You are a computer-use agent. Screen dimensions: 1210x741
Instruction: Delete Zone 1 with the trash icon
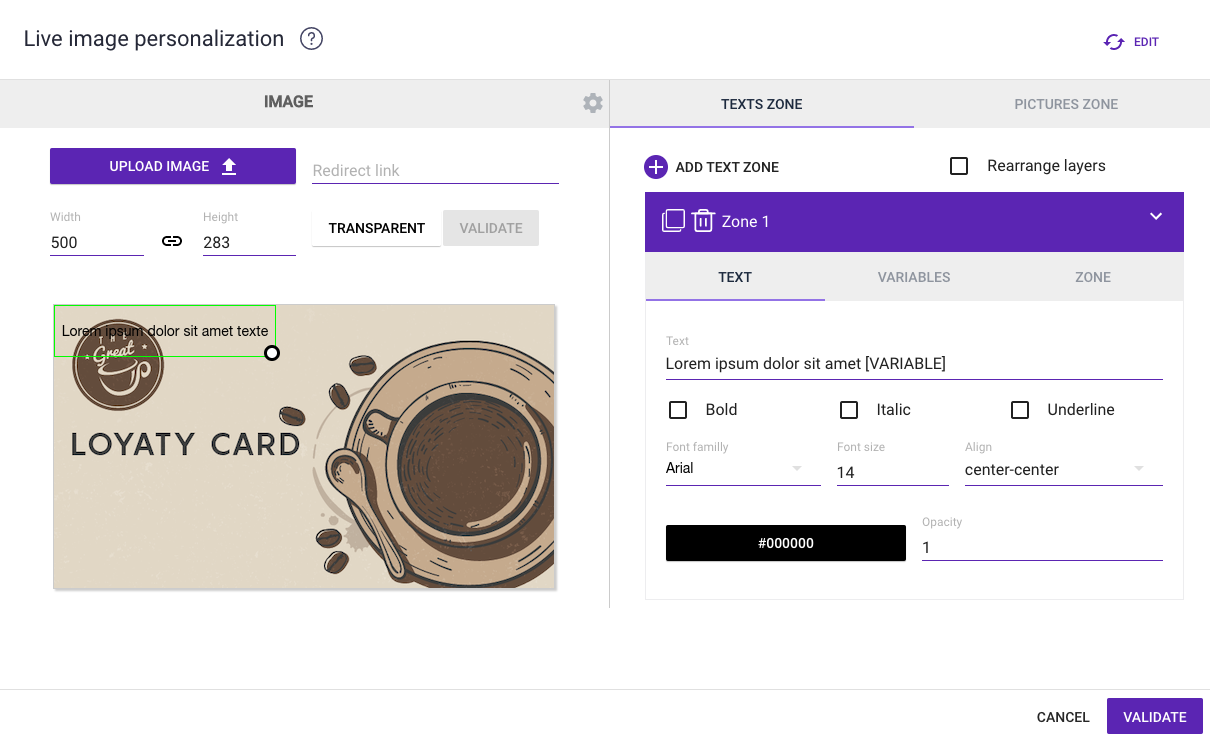coord(703,221)
